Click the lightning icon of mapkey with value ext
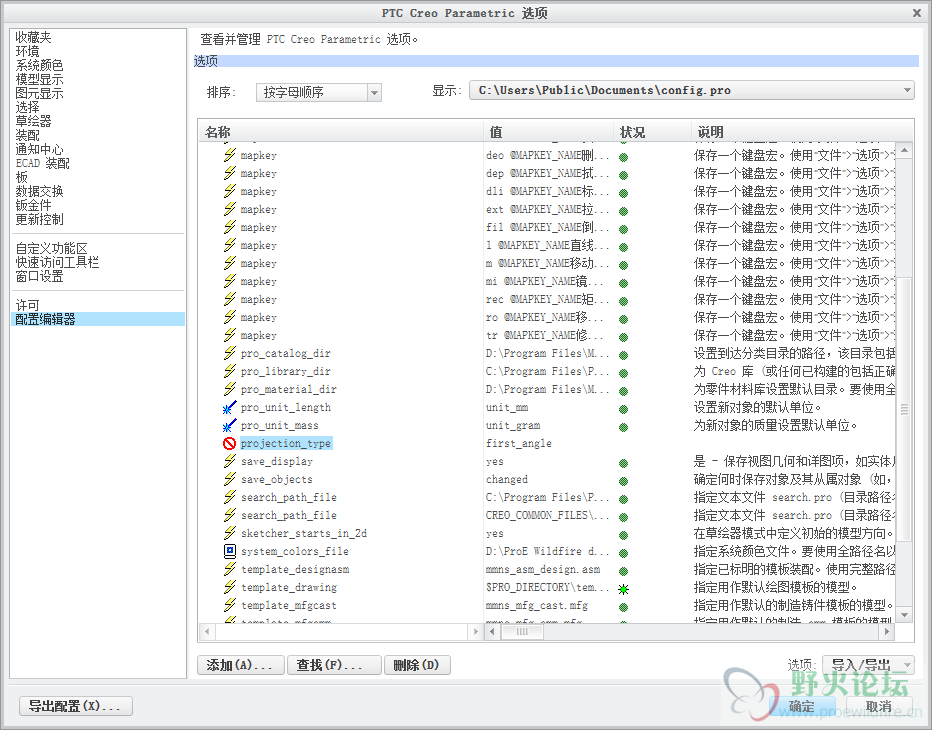 (229, 209)
